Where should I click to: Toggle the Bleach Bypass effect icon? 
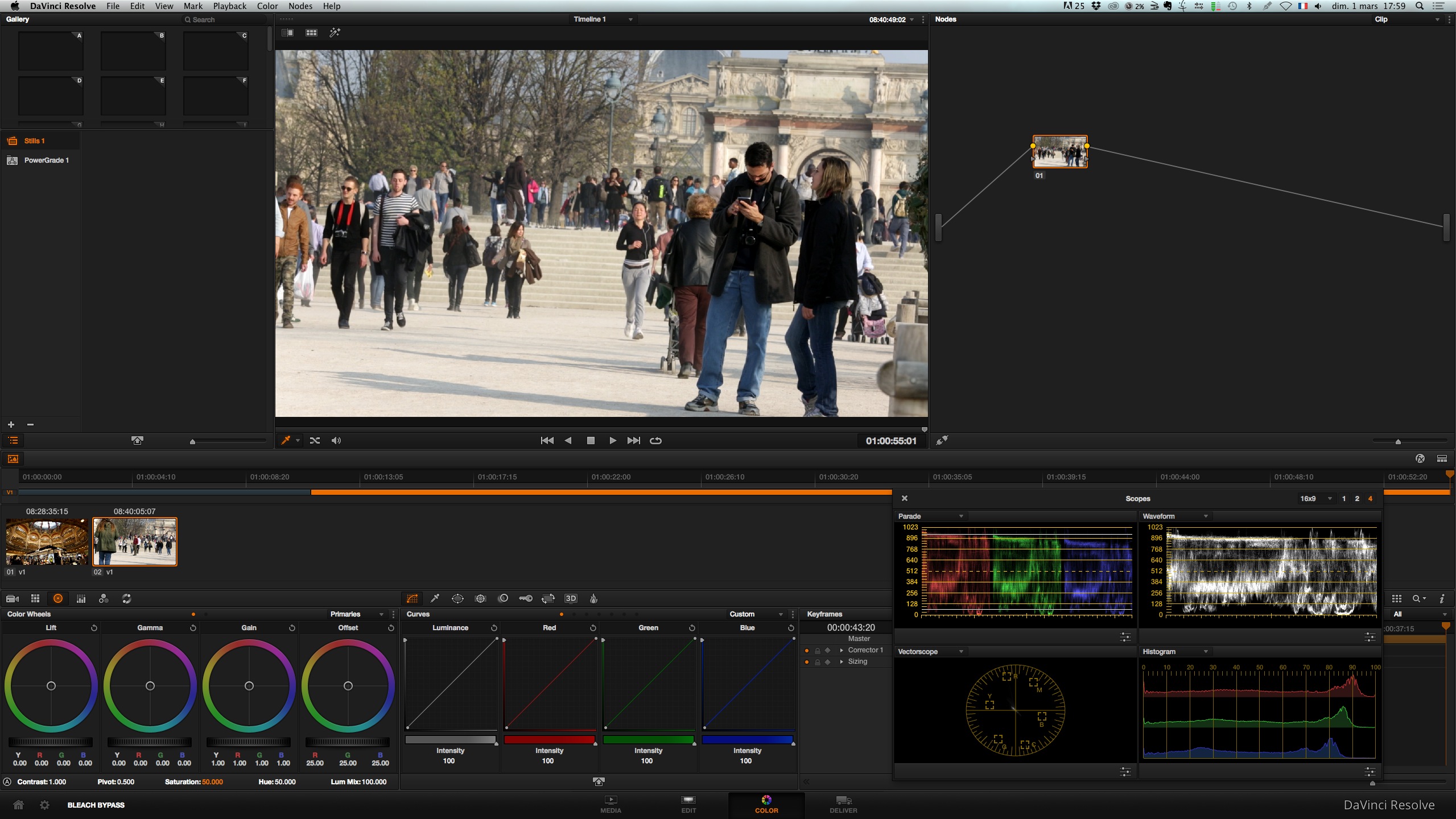pyautogui.click(x=96, y=804)
